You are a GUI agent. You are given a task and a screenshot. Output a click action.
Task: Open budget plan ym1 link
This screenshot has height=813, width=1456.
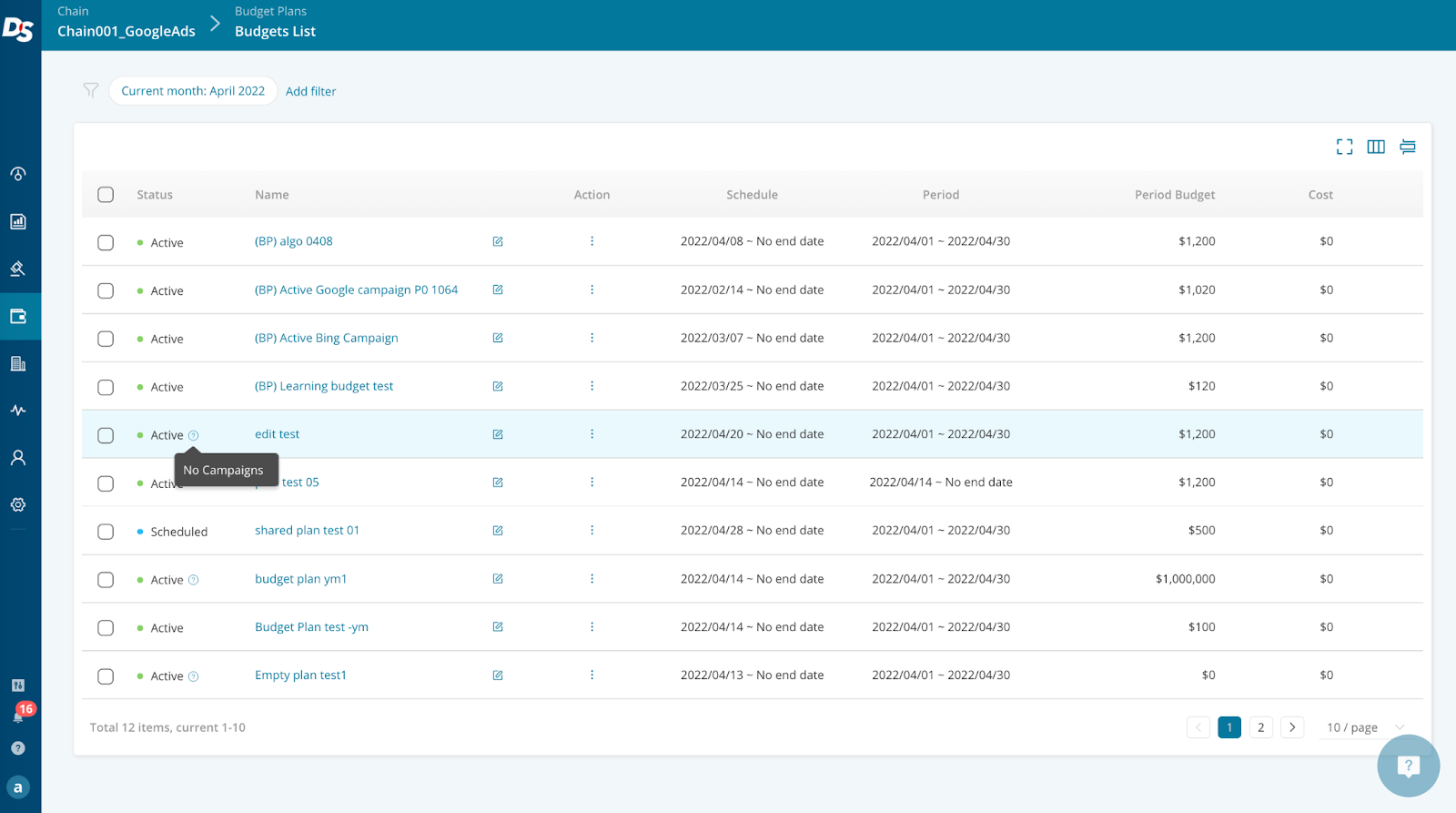301,579
